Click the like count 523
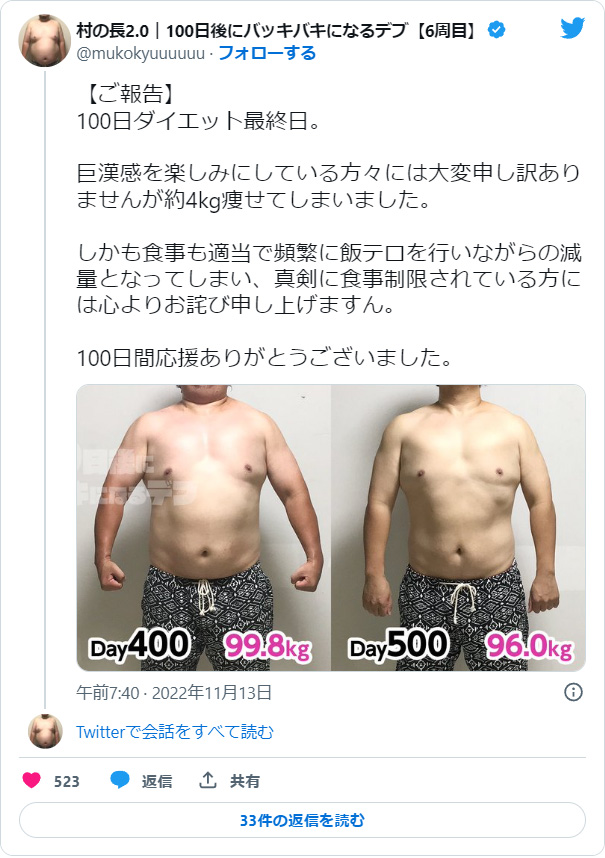The width and height of the screenshot is (605, 858). (67, 781)
